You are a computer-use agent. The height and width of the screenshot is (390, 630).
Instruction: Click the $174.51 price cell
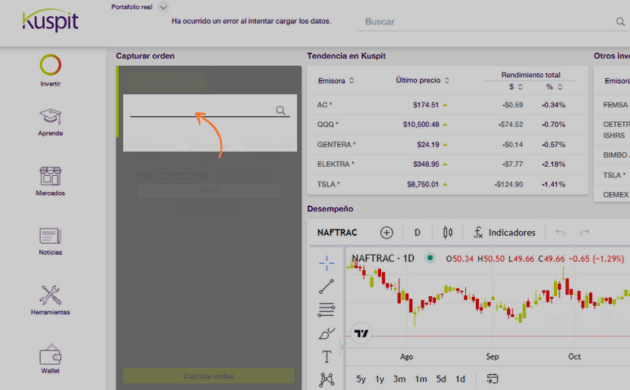[425, 105]
